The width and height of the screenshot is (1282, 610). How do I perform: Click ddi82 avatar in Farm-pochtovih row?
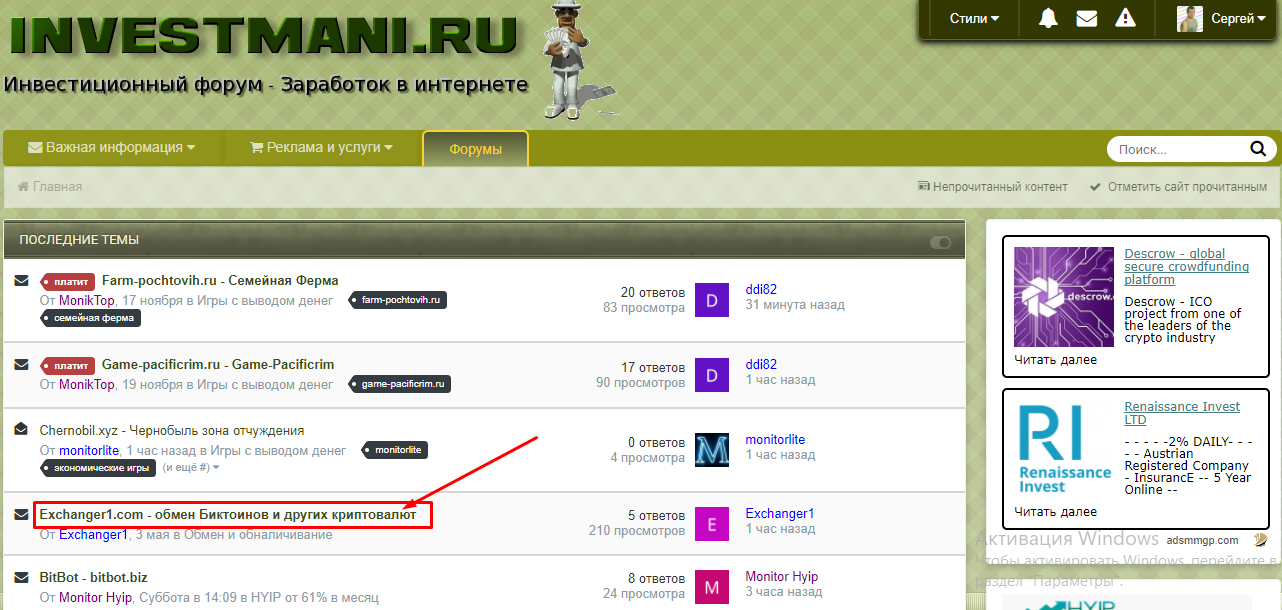coord(711,299)
